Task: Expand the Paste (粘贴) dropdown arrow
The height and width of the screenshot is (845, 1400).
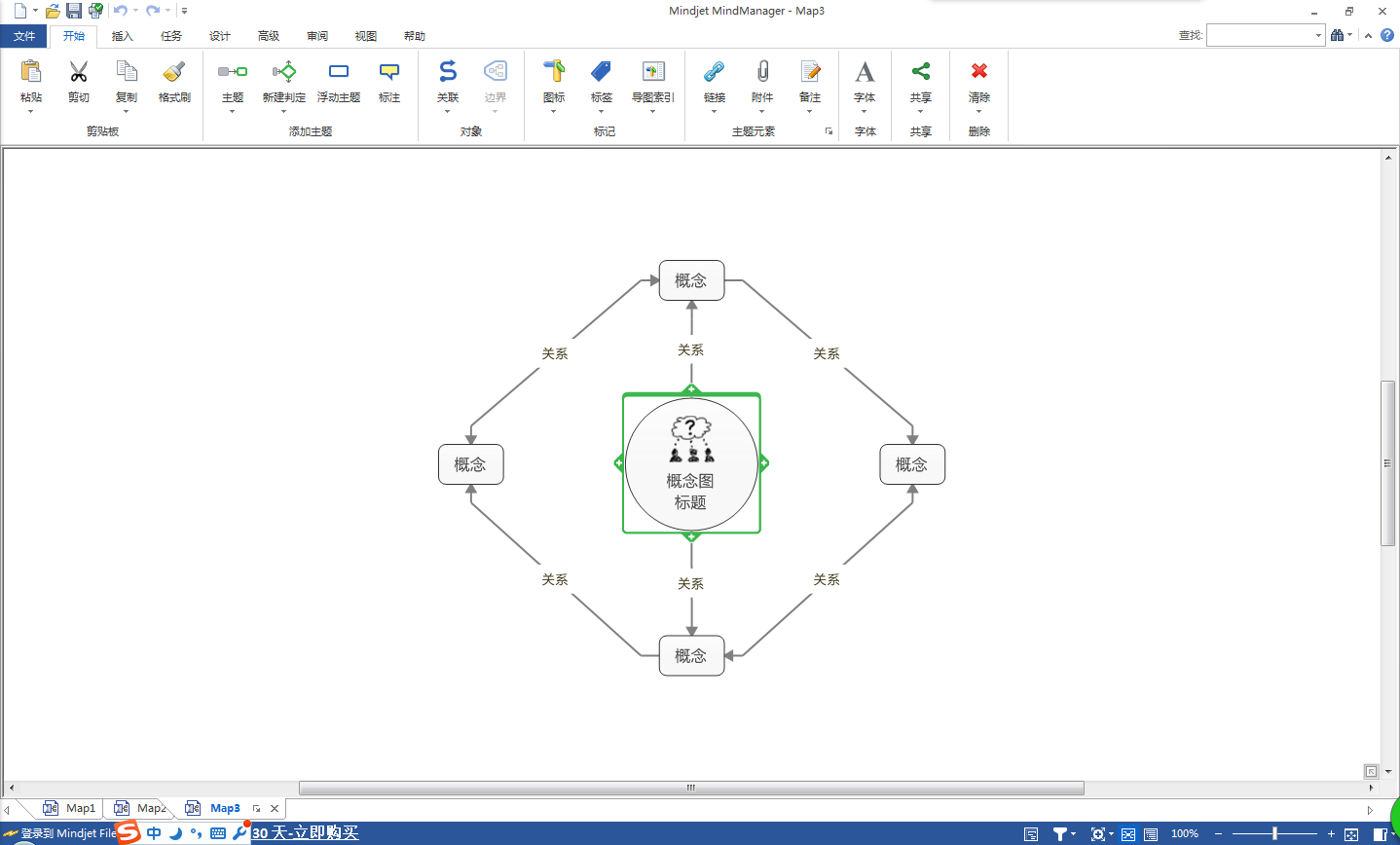Action: click(31, 111)
